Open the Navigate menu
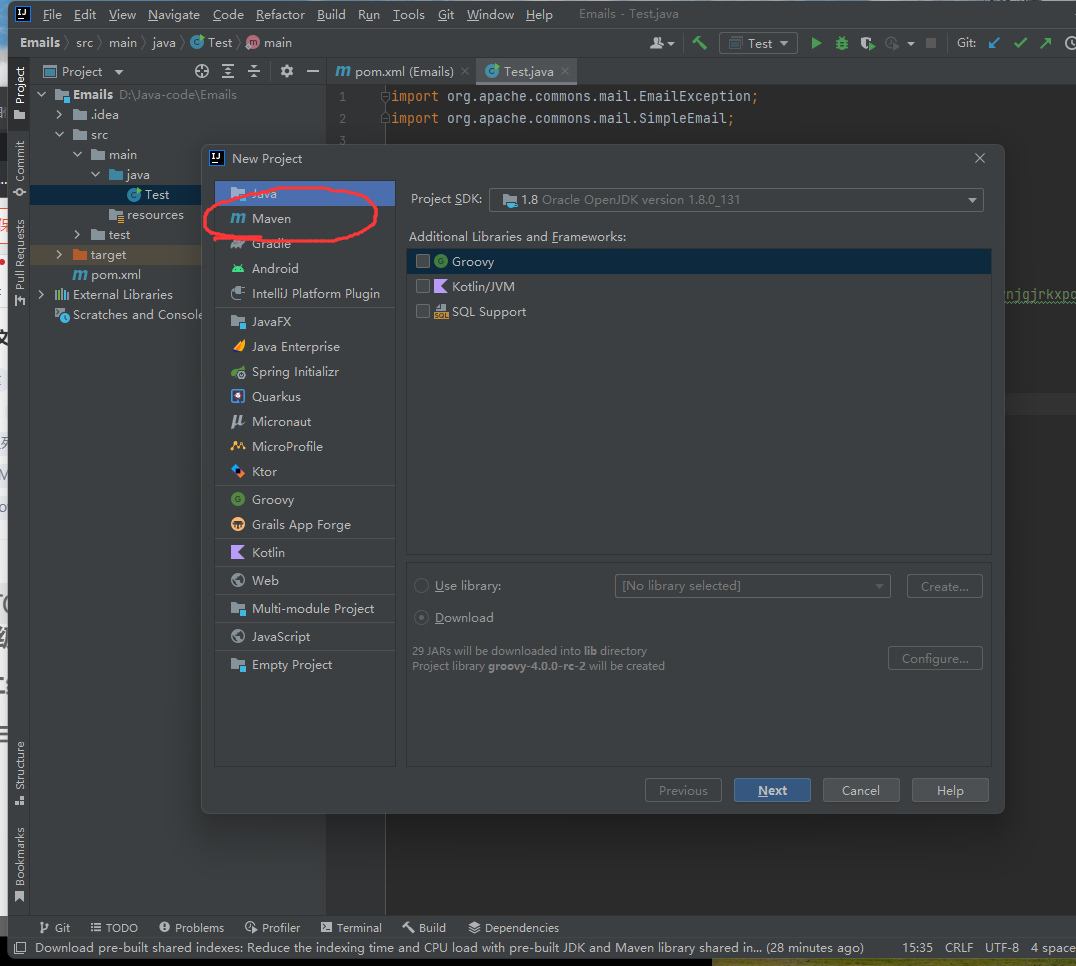Image resolution: width=1076 pixels, height=966 pixels. point(174,14)
